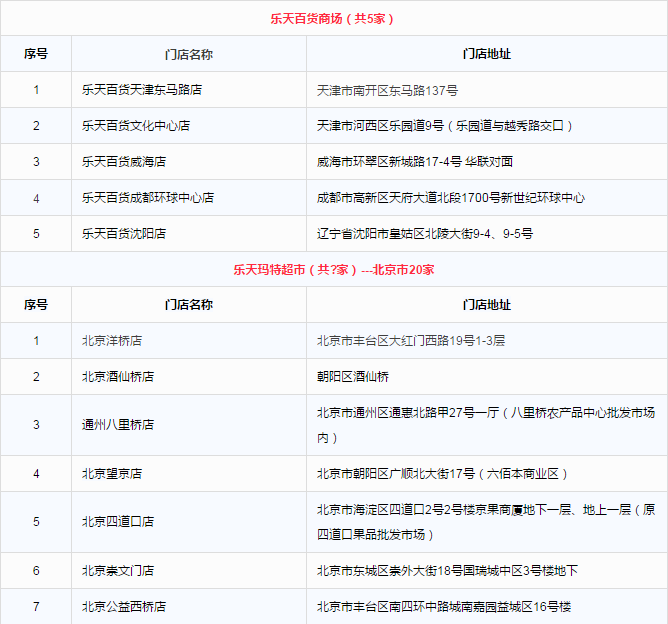The image size is (668, 624).
Task: Click the 北京洋桥店 store name
Action: [112, 341]
